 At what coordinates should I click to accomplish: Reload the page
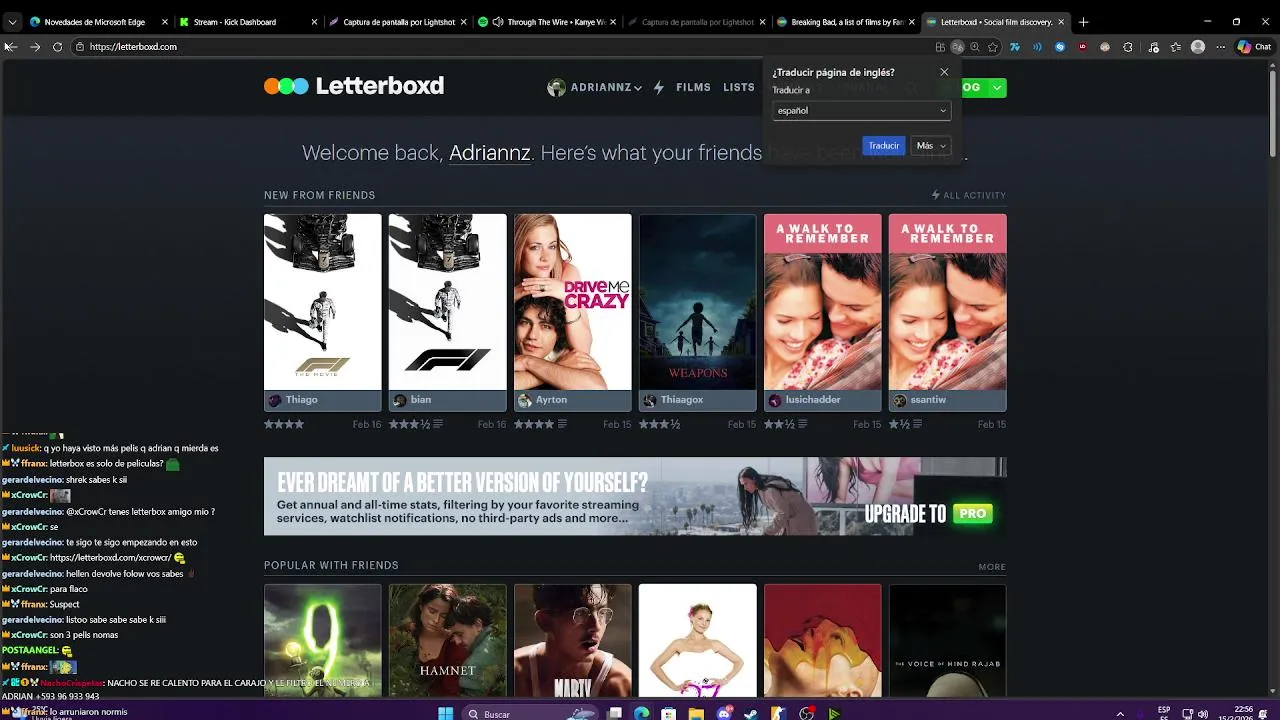[x=57, y=47]
